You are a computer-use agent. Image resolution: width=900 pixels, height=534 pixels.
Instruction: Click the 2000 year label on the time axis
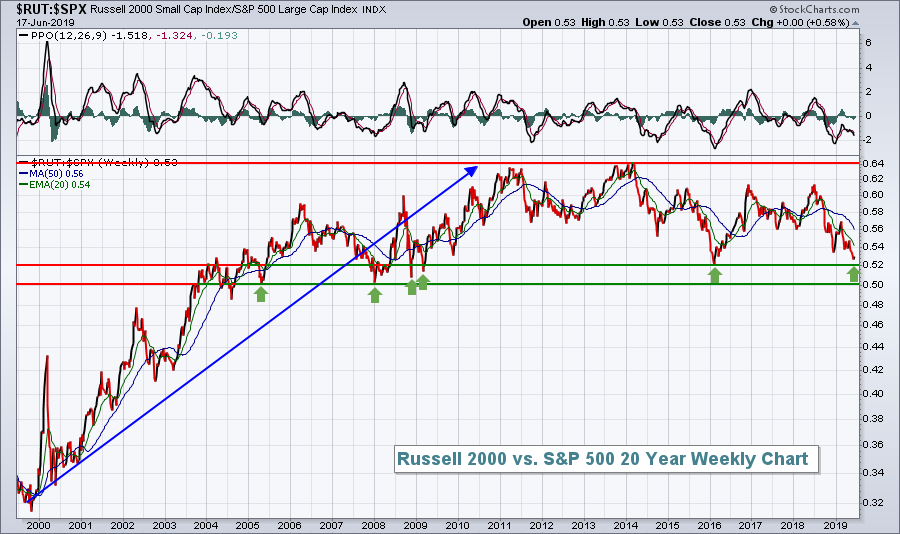tap(39, 525)
